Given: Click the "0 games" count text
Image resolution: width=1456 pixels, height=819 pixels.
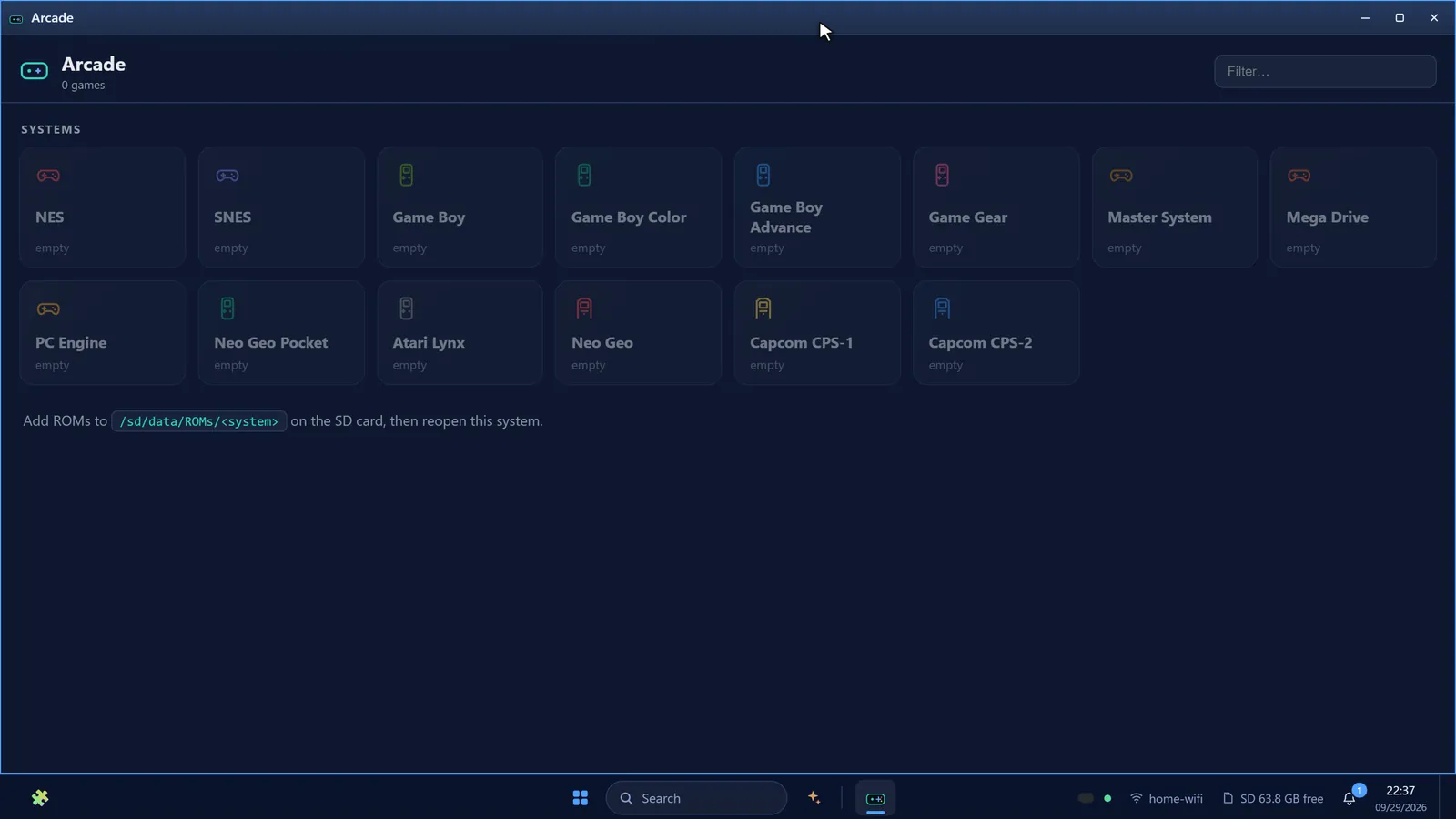Looking at the screenshot, I should tap(84, 86).
